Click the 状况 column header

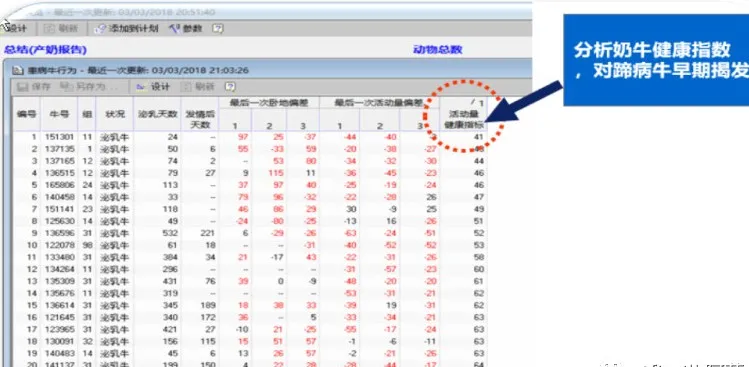click(x=115, y=114)
